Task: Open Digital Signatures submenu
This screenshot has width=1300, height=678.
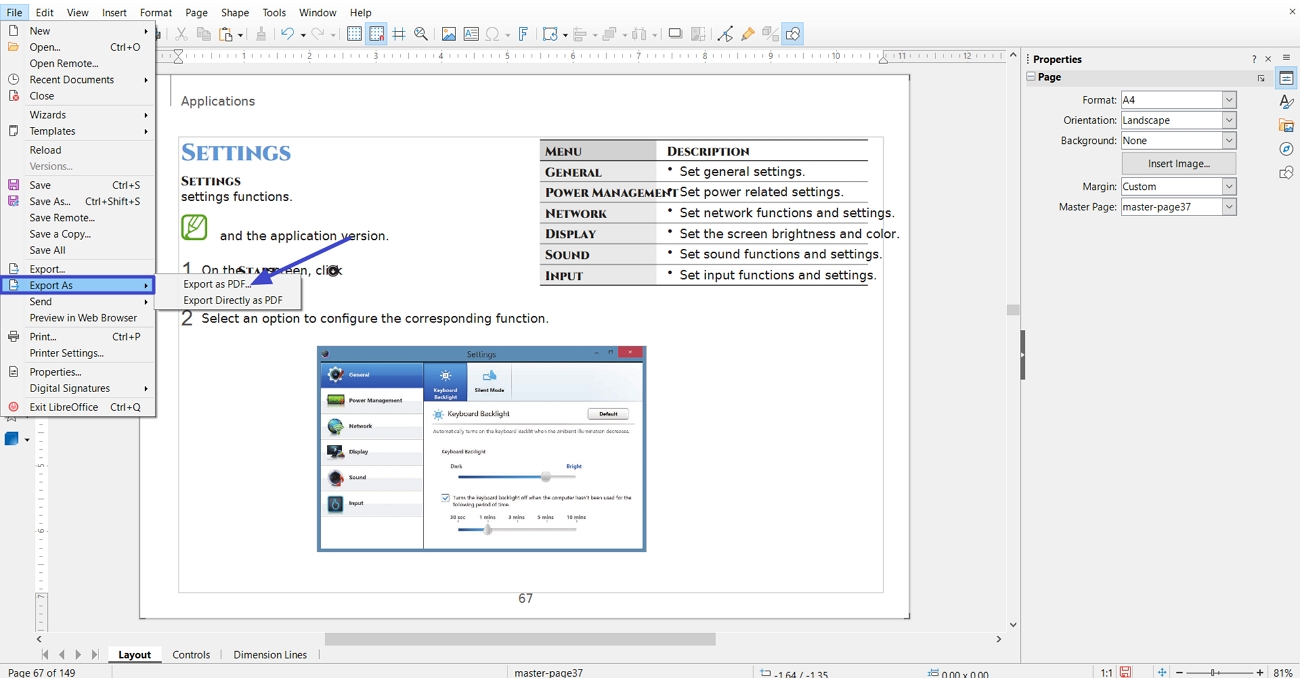Action: [x=78, y=388]
